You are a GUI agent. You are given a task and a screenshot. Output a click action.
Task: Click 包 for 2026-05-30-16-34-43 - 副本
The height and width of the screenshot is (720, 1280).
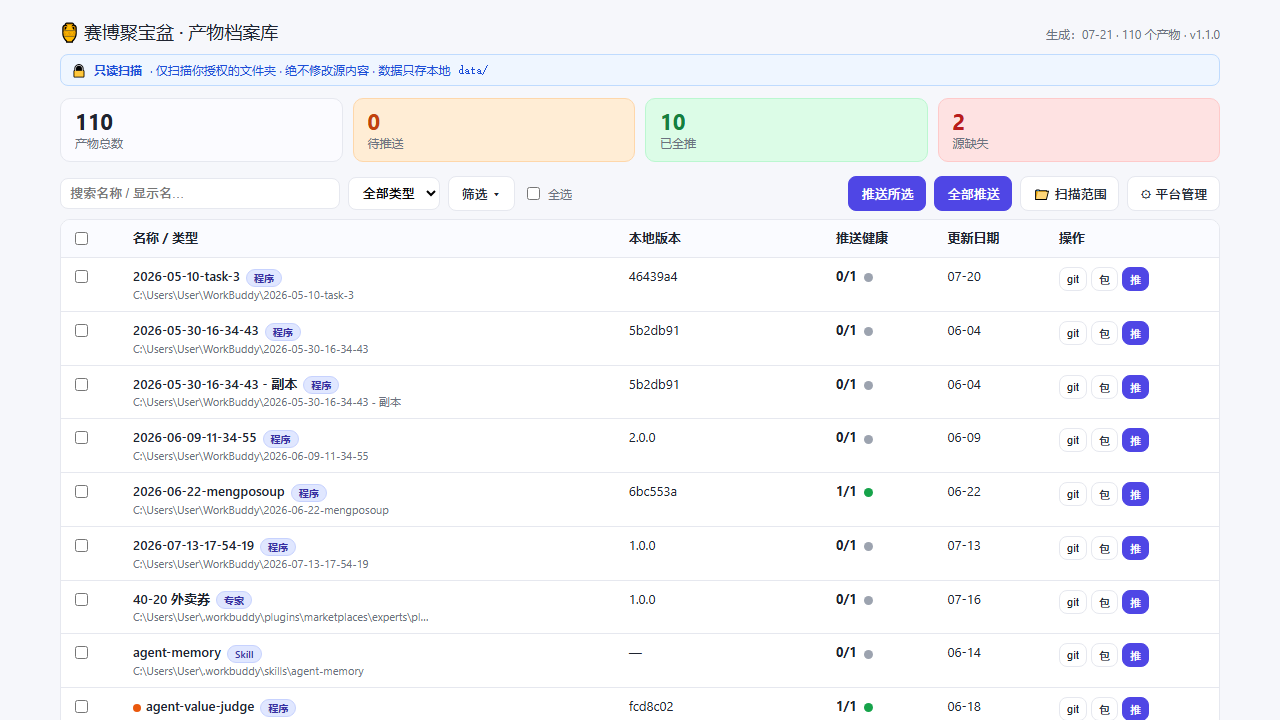[1104, 387]
